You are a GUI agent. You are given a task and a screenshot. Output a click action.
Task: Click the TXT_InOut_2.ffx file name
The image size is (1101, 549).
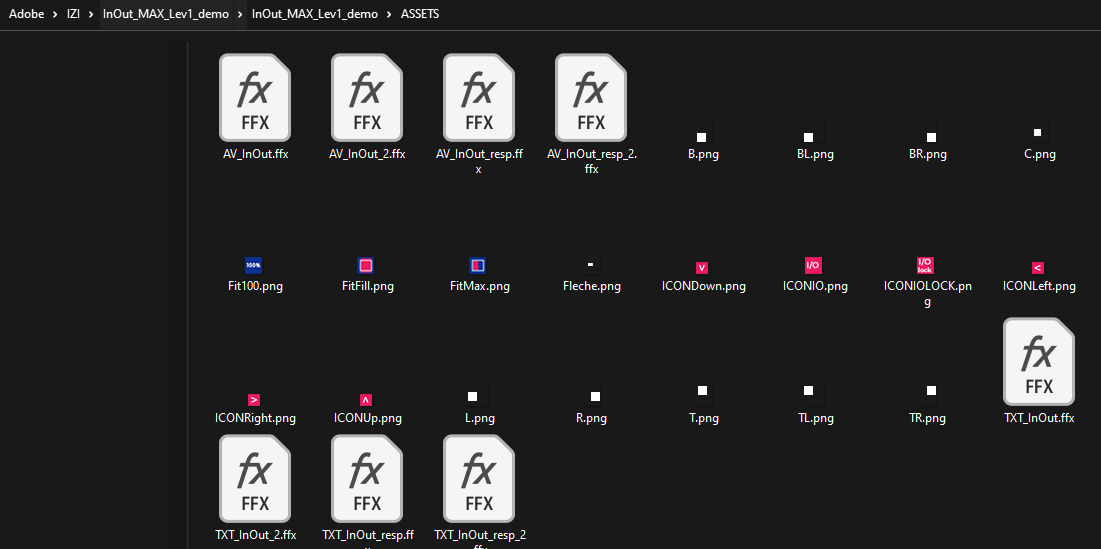(256, 535)
